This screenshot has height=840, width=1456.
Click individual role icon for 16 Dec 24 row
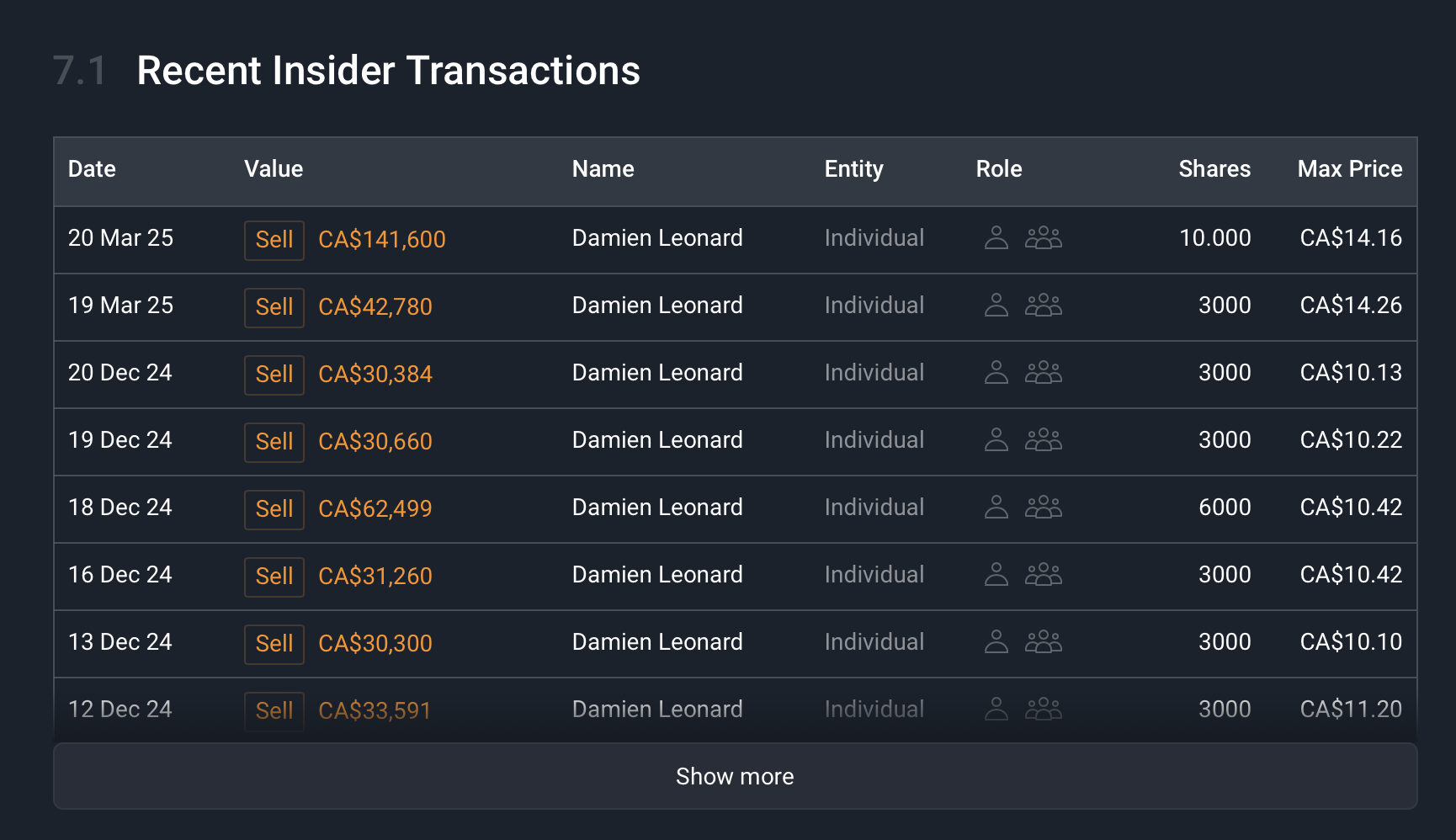996,575
